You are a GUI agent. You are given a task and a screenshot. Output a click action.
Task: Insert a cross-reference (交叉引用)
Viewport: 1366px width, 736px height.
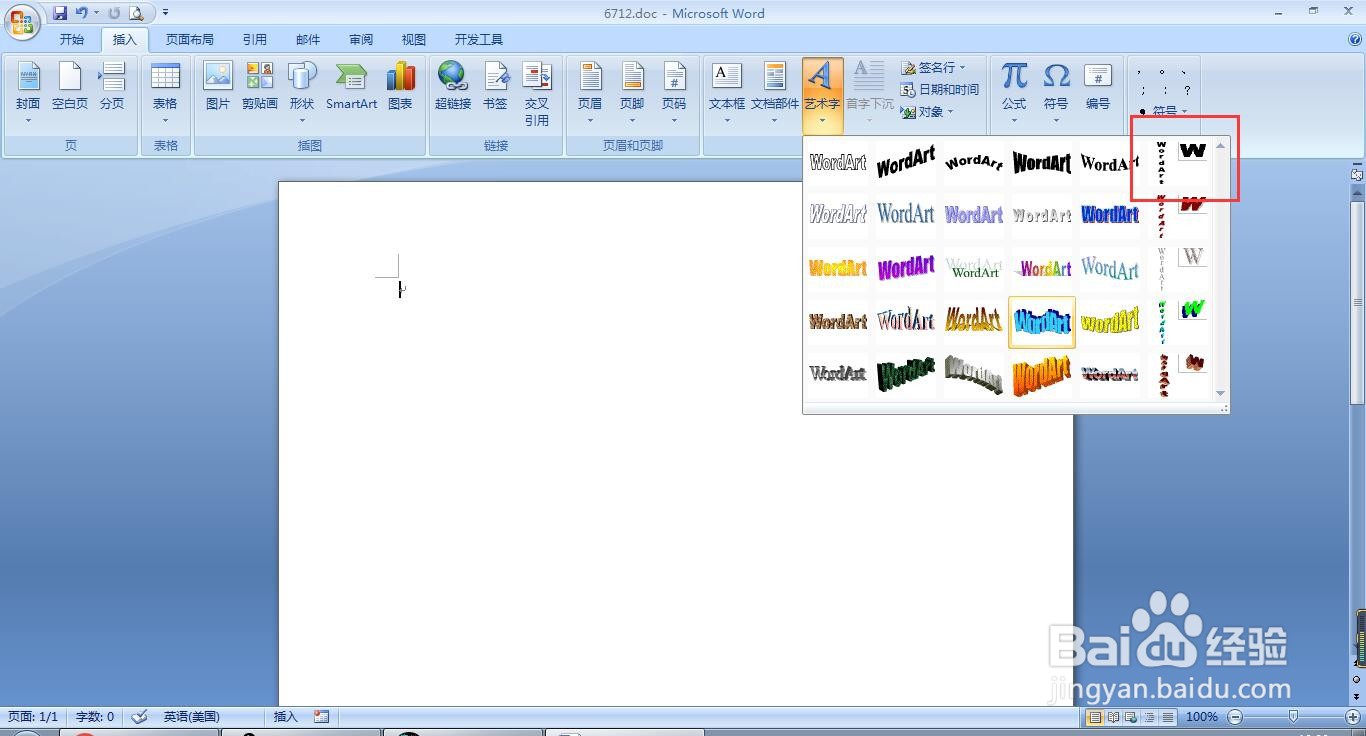click(537, 93)
